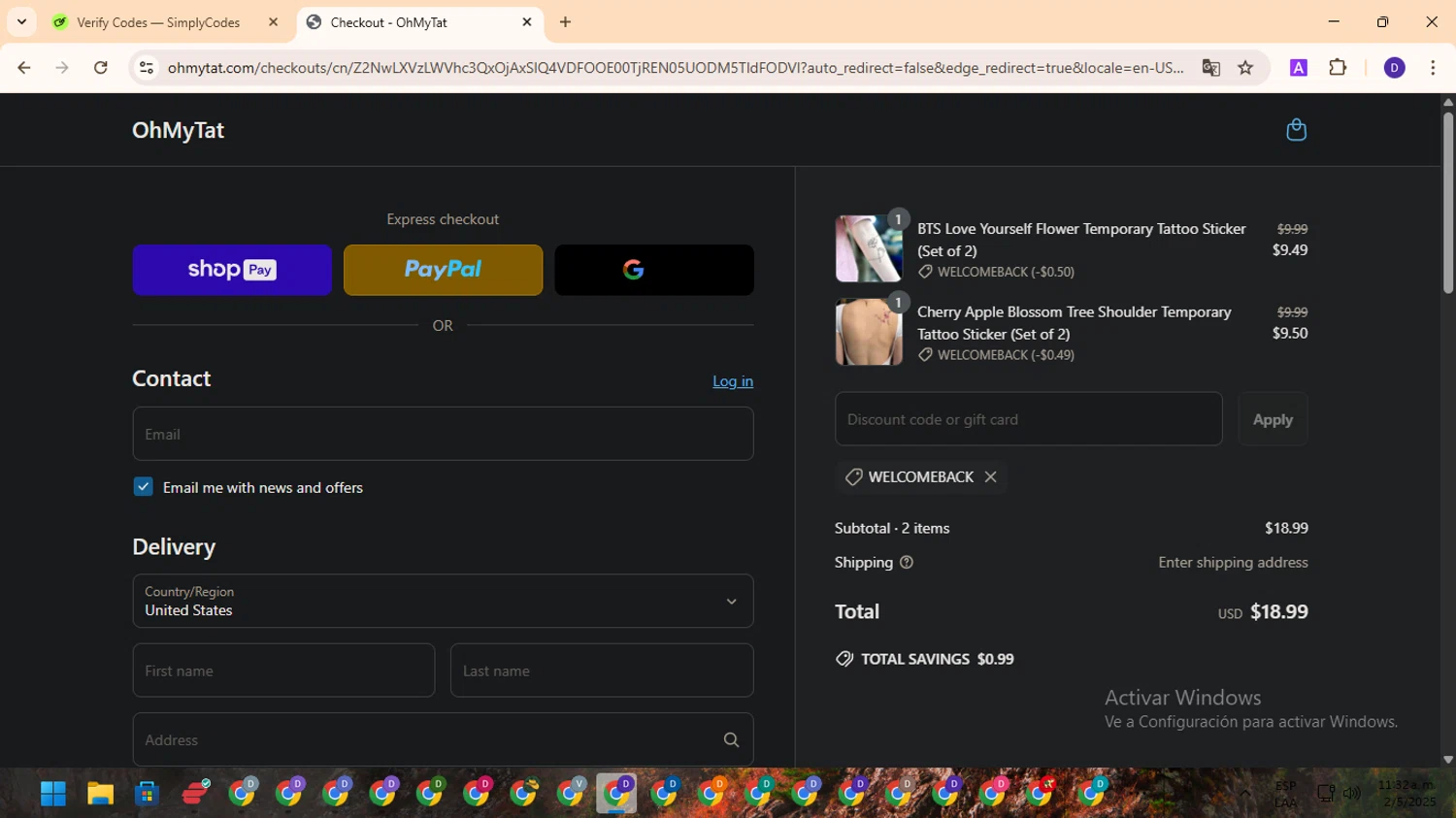This screenshot has width=1456, height=818.
Task: Open the purple A extension
Action: coord(1299,68)
